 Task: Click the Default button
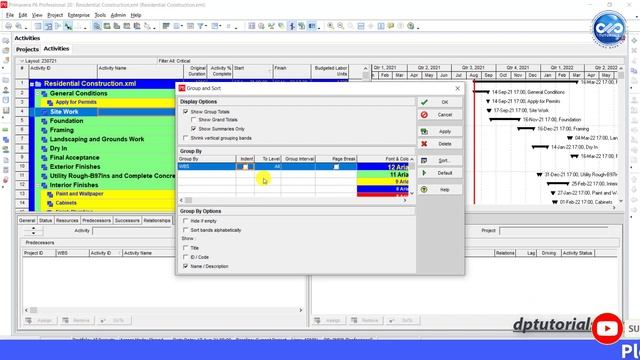coord(440,173)
